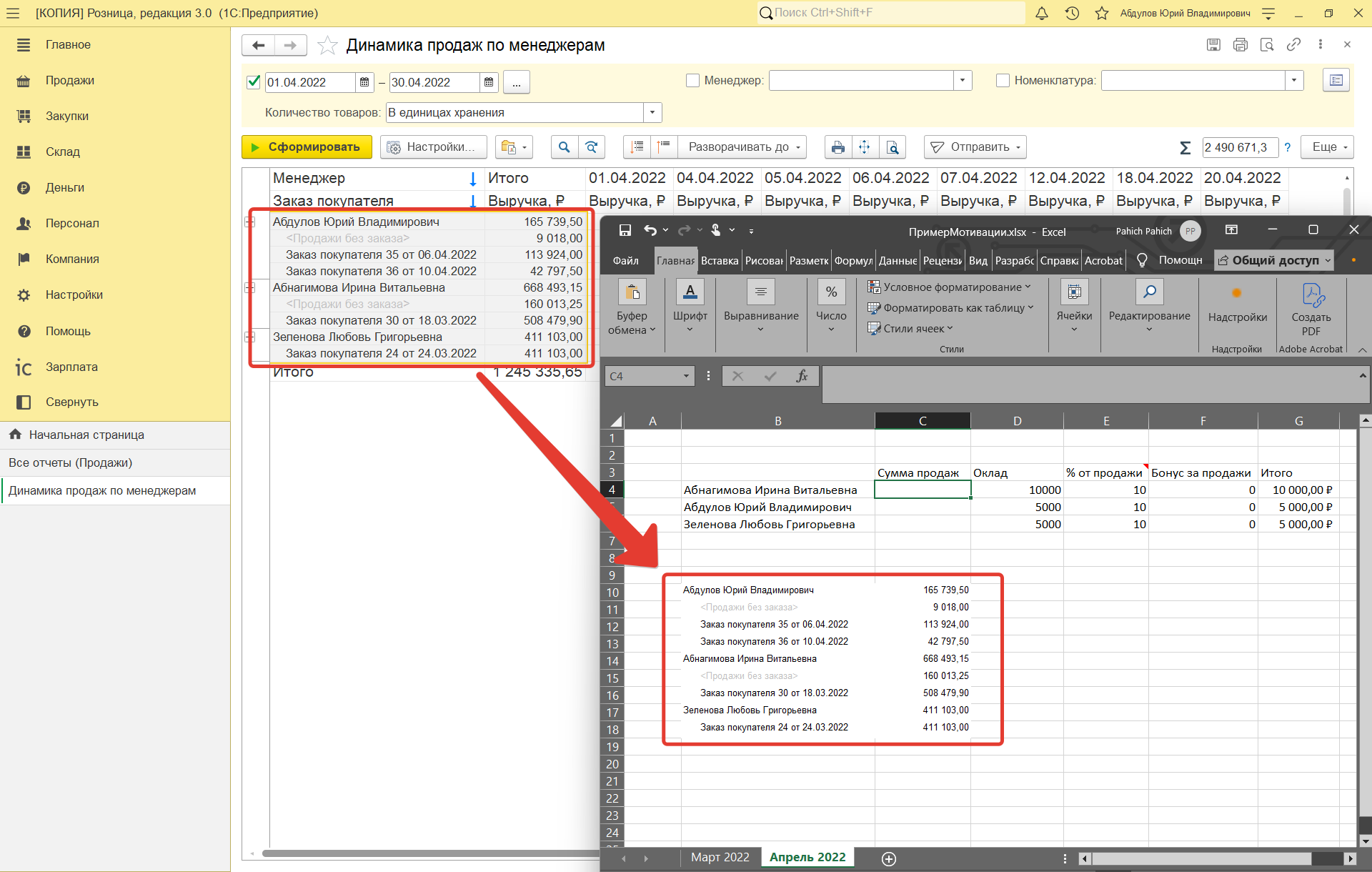Add a new sheet in Excel
Image resolution: width=1372 pixels, height=872 pixels.
889,858
